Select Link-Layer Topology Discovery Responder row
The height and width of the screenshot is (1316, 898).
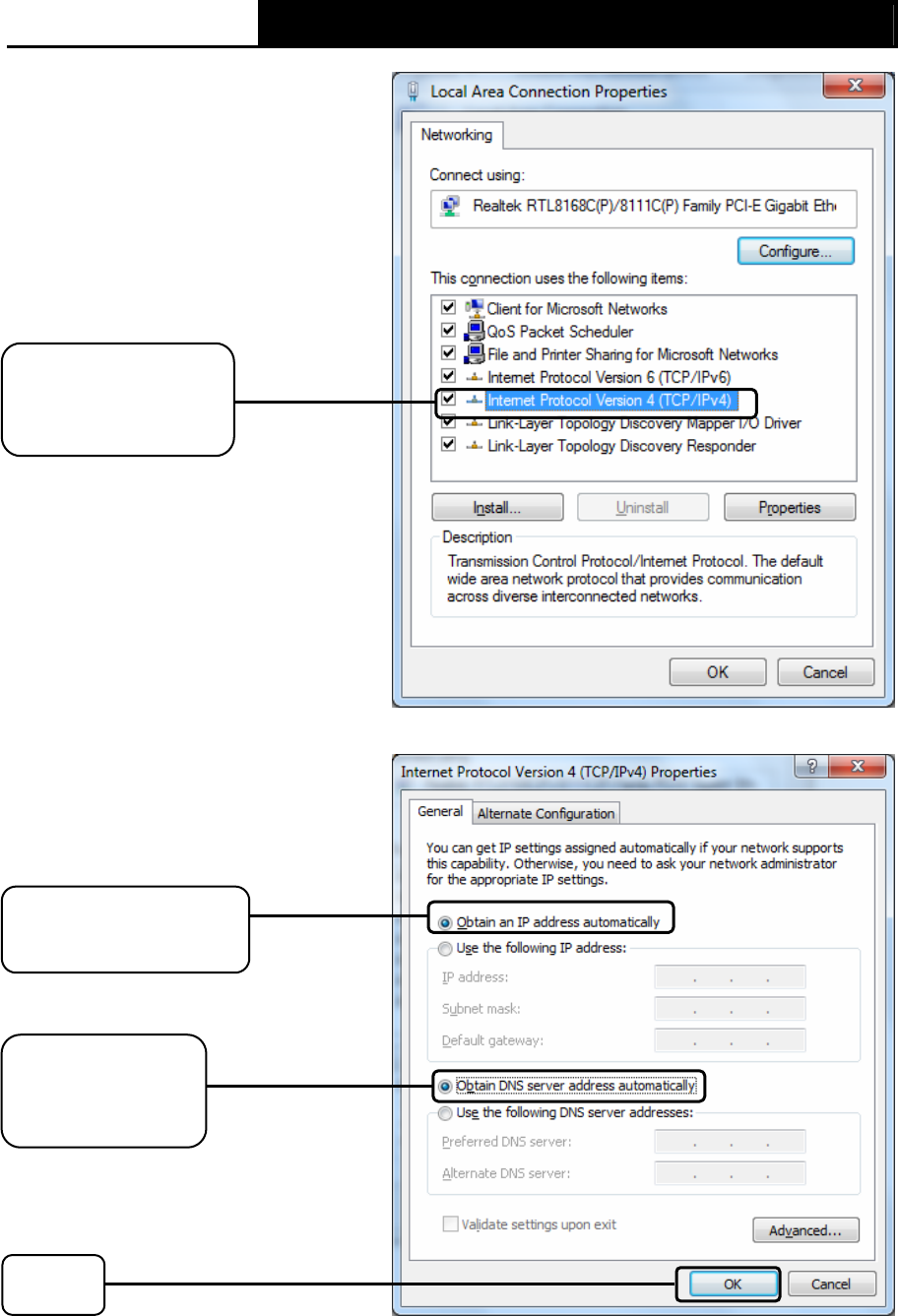click(621, 446)
